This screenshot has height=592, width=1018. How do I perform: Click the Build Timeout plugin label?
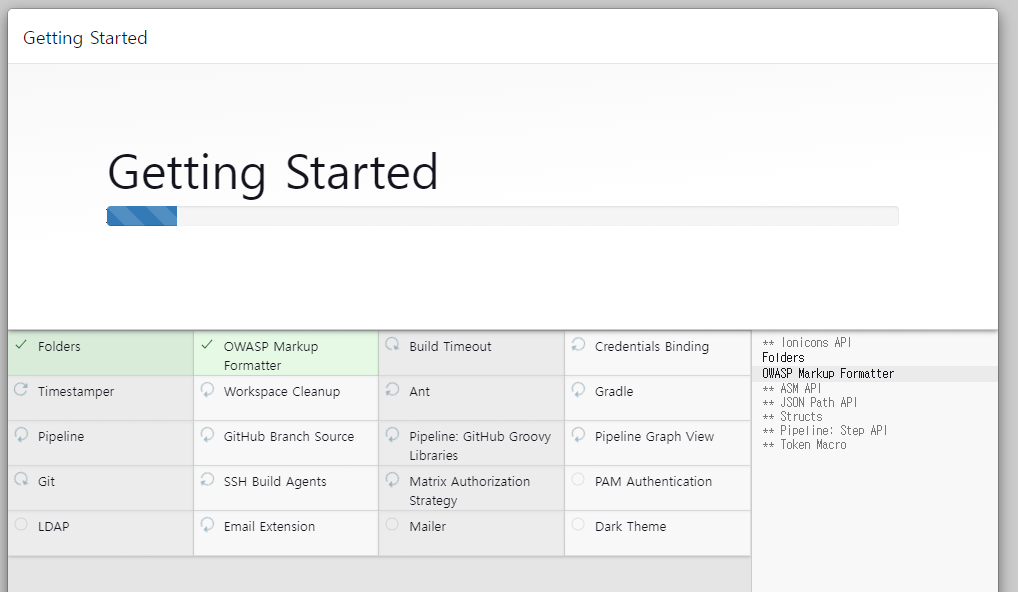tap(450, 347)
